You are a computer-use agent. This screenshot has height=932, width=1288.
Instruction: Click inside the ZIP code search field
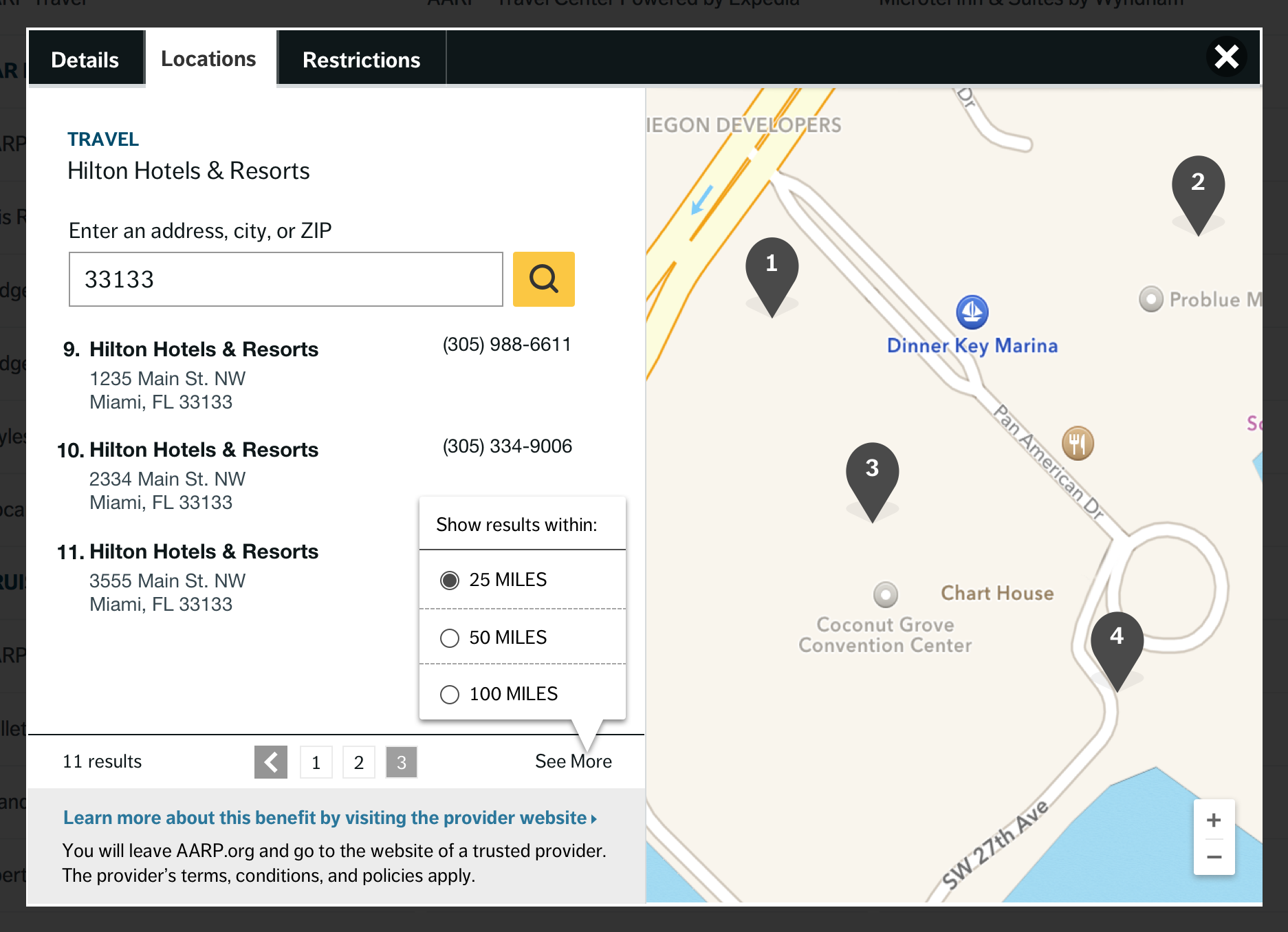pyautogui.click(x=285, y=279)
